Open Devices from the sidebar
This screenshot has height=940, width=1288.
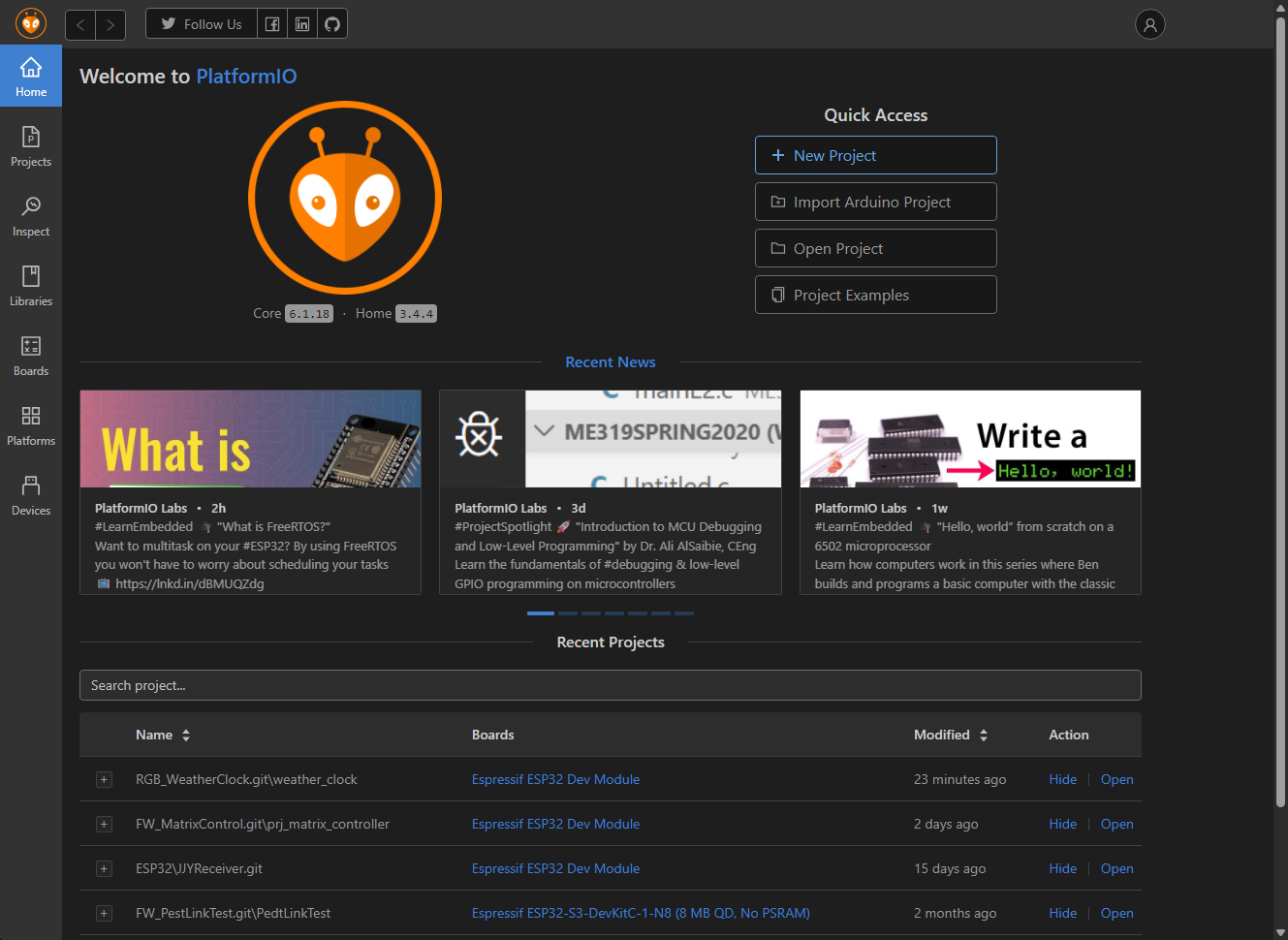31,495
